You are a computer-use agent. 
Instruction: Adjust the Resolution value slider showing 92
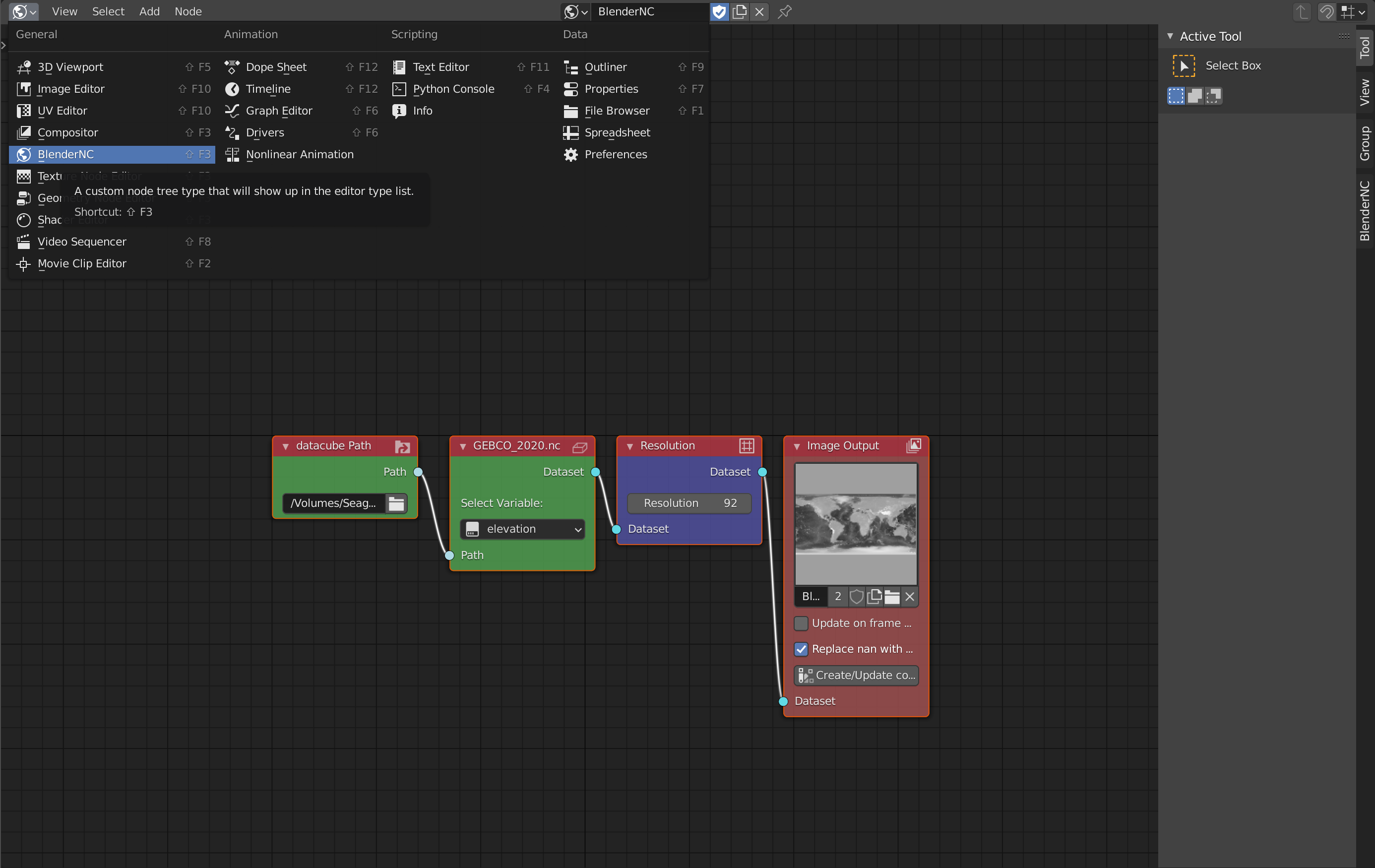point(688,503)
